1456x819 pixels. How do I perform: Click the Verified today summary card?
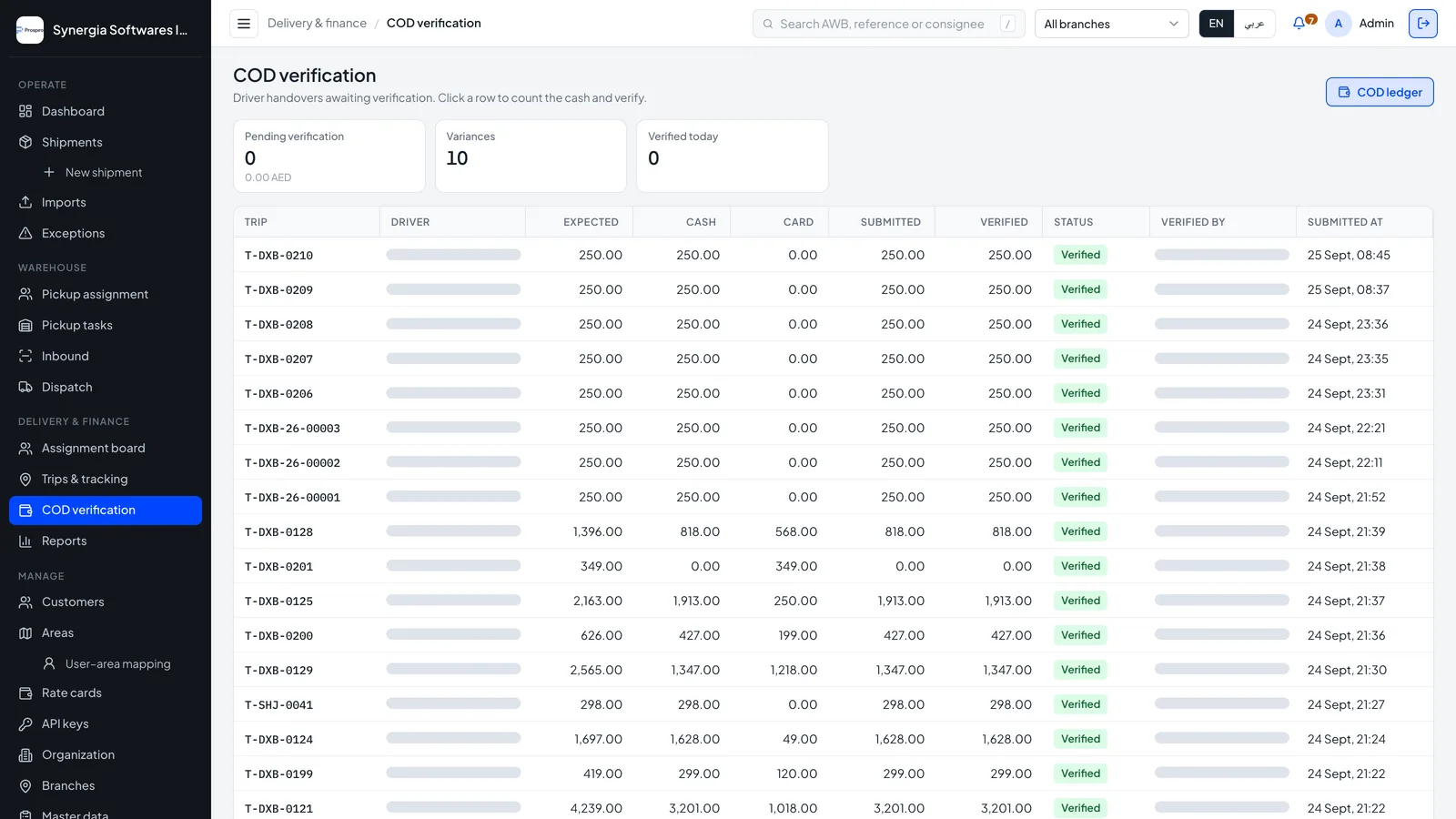[x=733, y=156]
